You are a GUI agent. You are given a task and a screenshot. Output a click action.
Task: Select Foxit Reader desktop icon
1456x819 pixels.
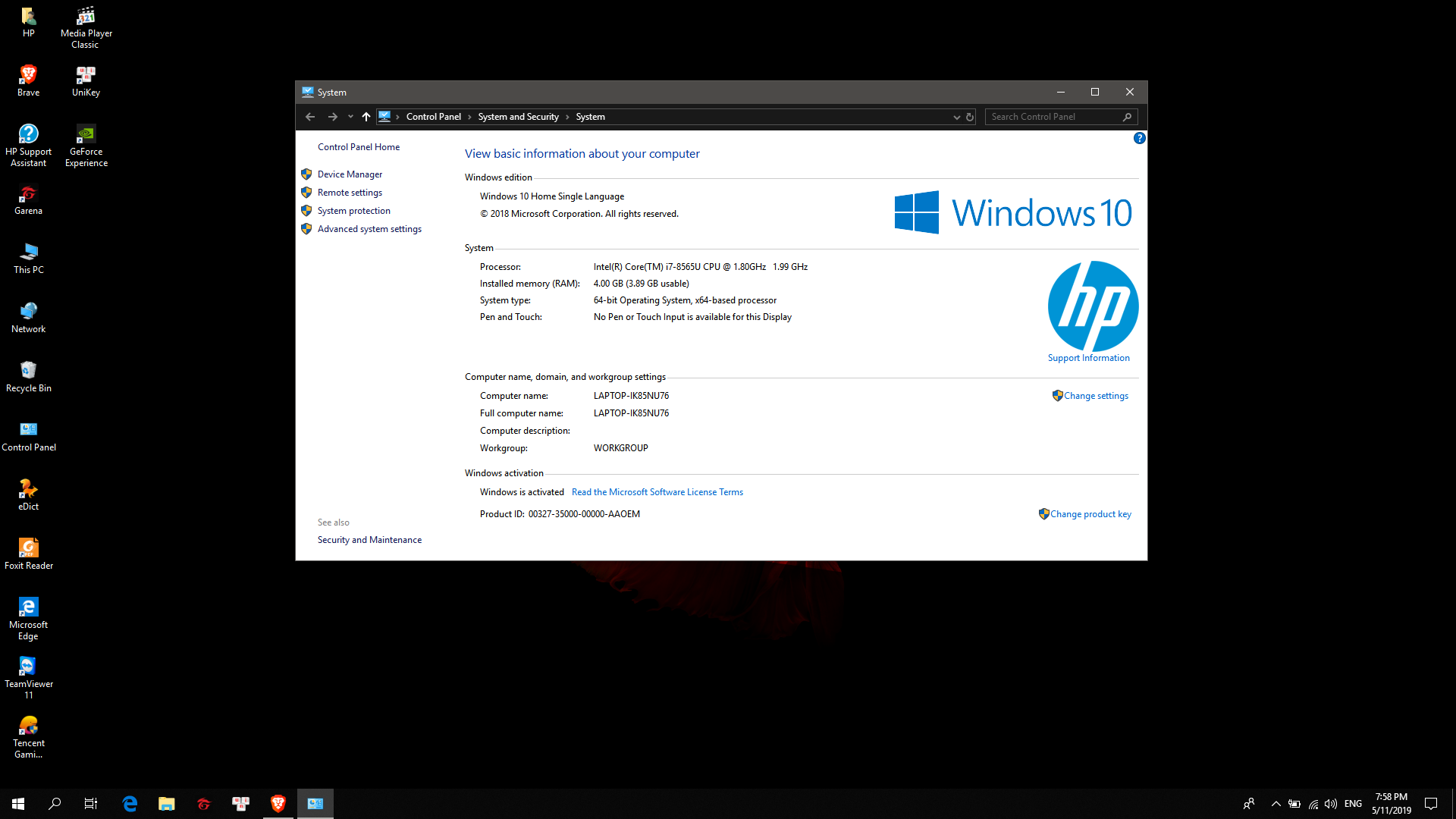28,554
